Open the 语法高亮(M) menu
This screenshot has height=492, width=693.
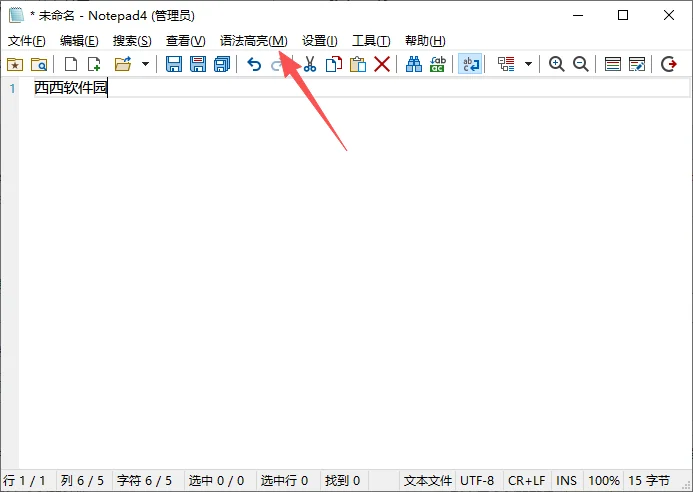254,41
